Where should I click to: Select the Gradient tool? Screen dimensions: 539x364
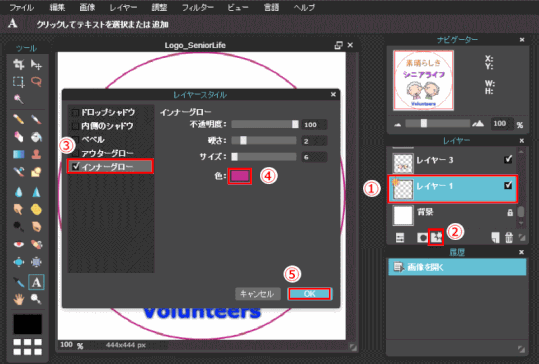pos(19,154)
